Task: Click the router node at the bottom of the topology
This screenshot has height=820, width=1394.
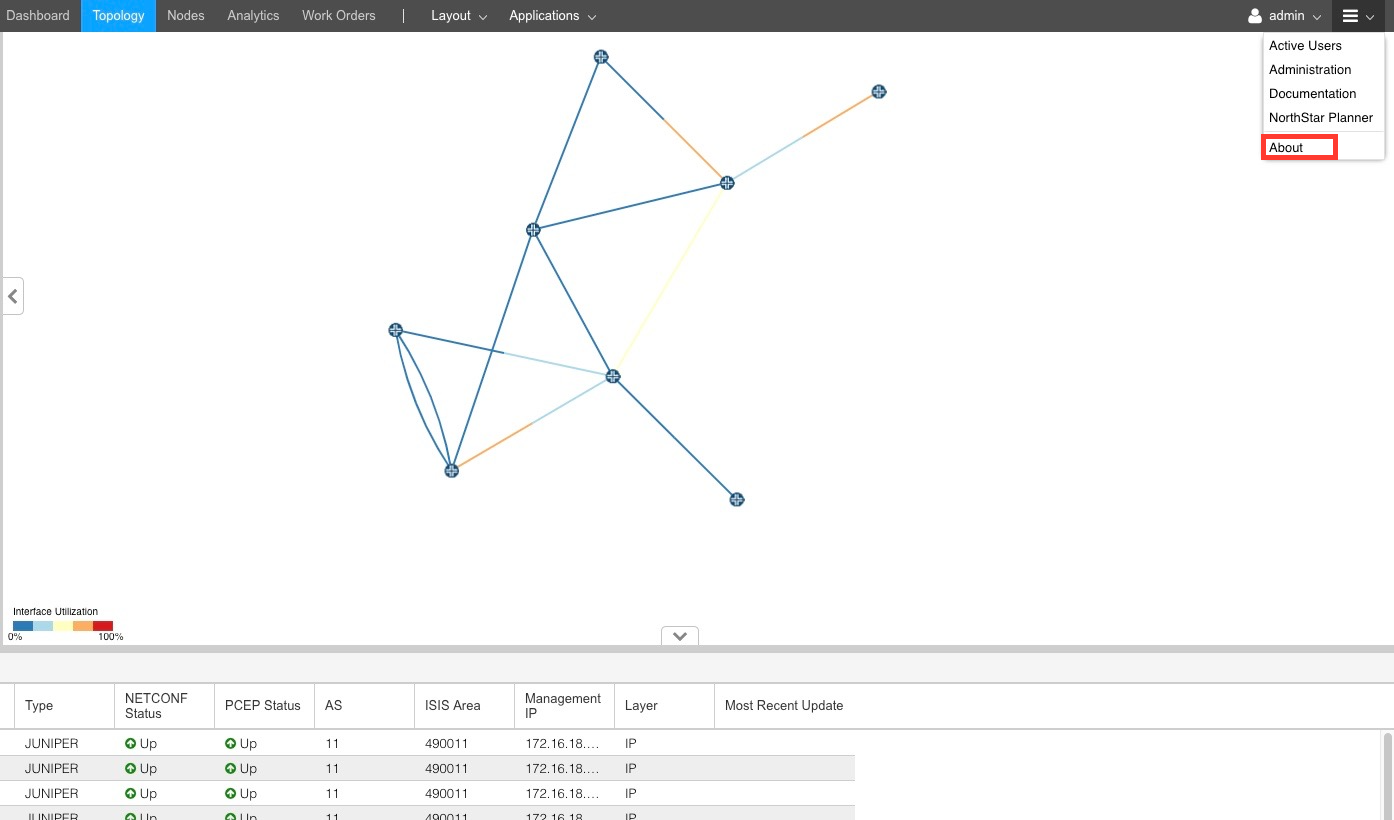Action: click(451, 470)
